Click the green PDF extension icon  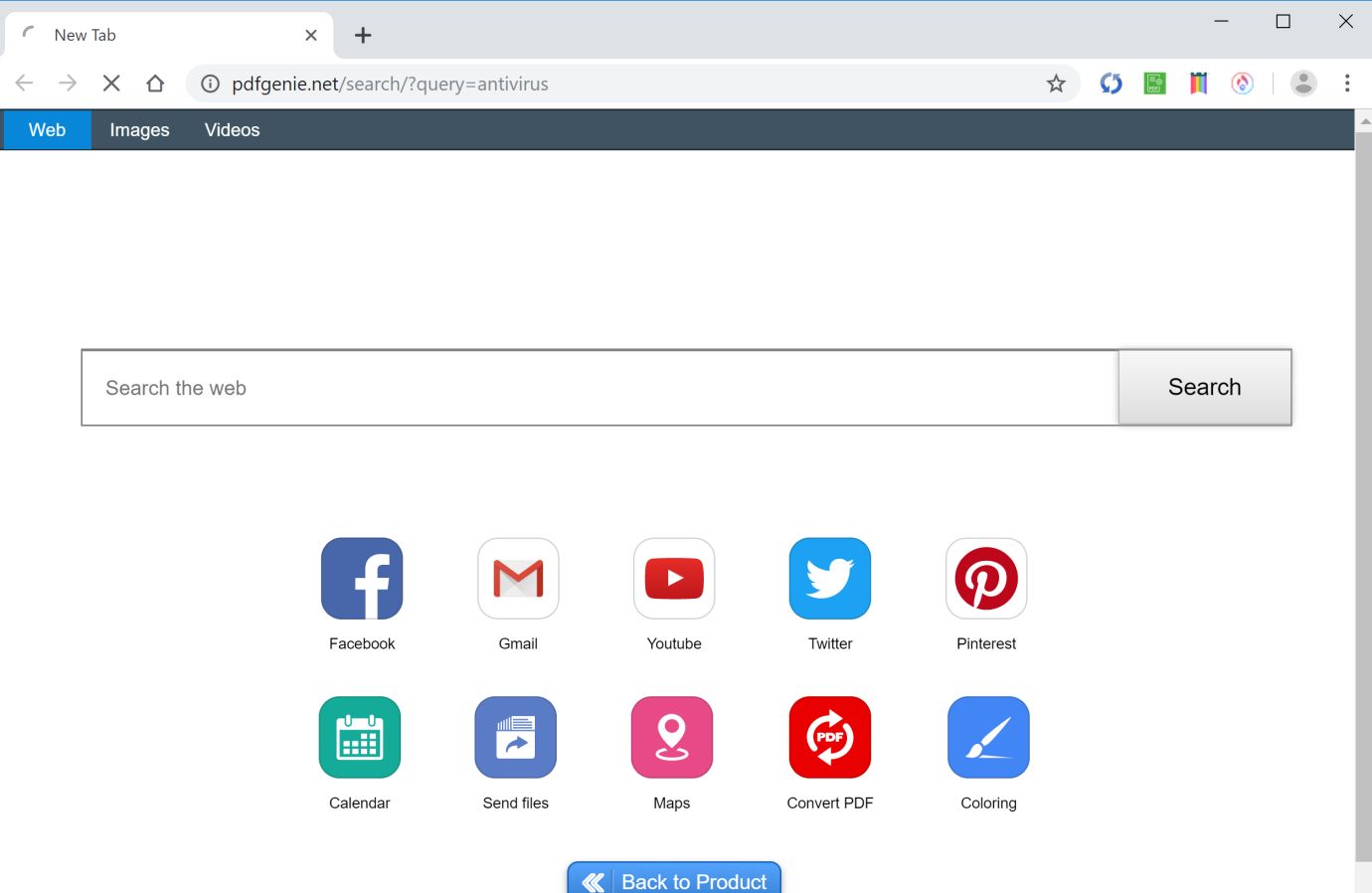pos(1154,84)
